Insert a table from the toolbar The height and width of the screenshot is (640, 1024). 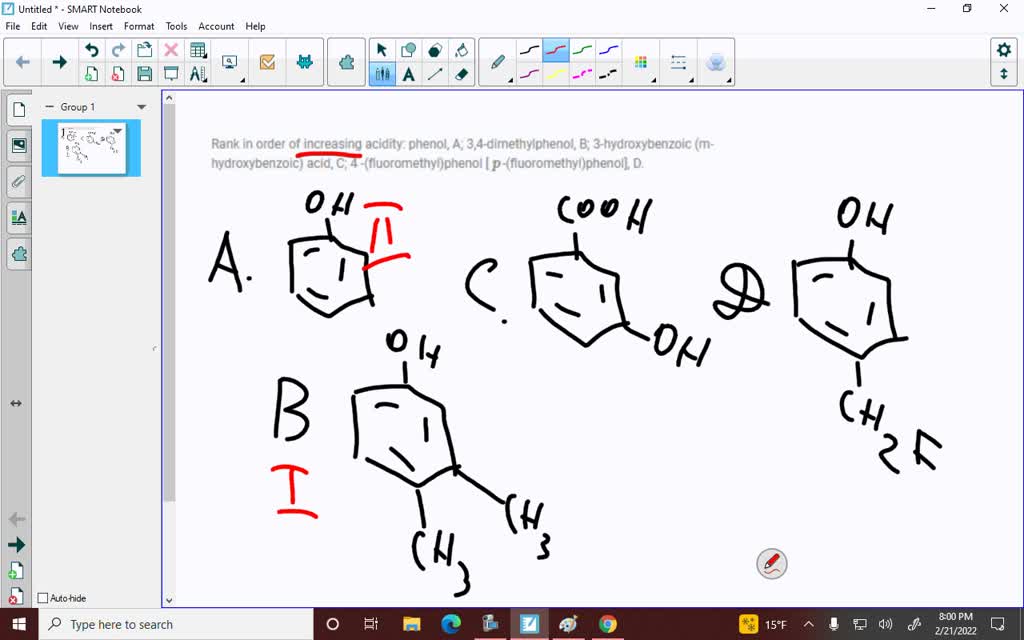click(196, 47)
